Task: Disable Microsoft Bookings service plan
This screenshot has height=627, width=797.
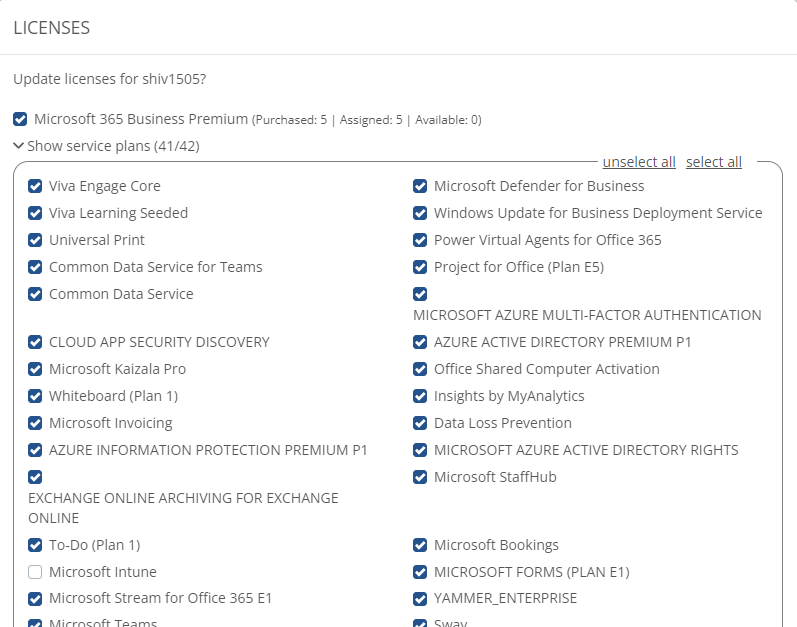Action: 420,545
